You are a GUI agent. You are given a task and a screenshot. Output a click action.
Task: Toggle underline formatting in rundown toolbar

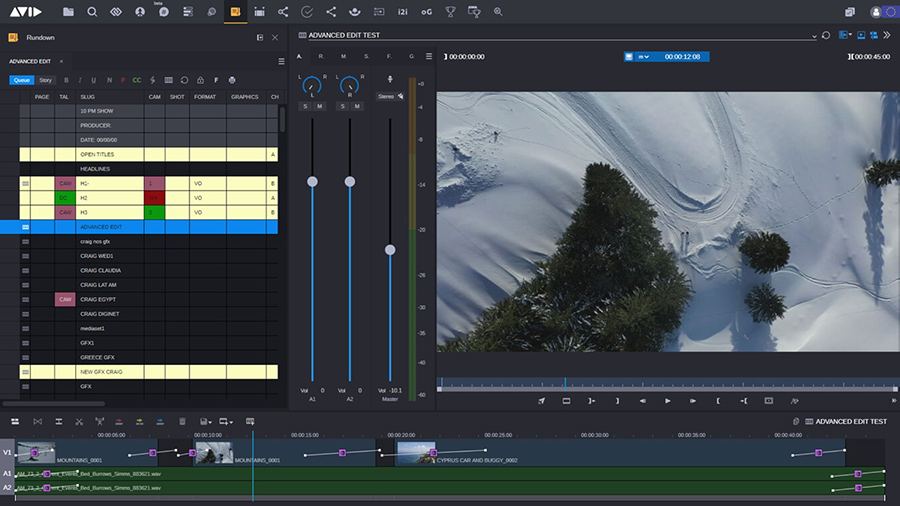[94, 80]
